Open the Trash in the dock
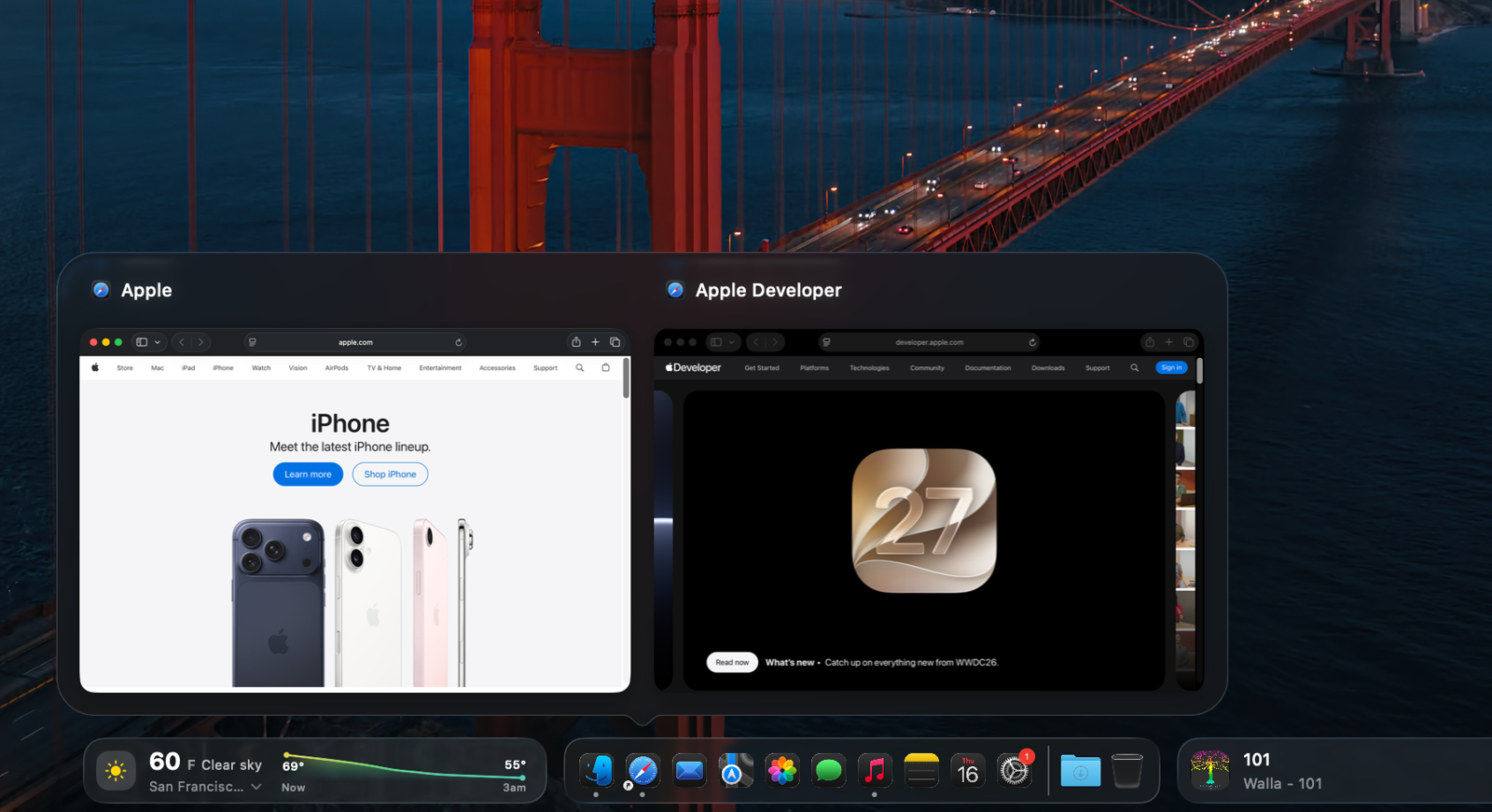Viewport: 1492px width, 812px height. point(1127,771)
